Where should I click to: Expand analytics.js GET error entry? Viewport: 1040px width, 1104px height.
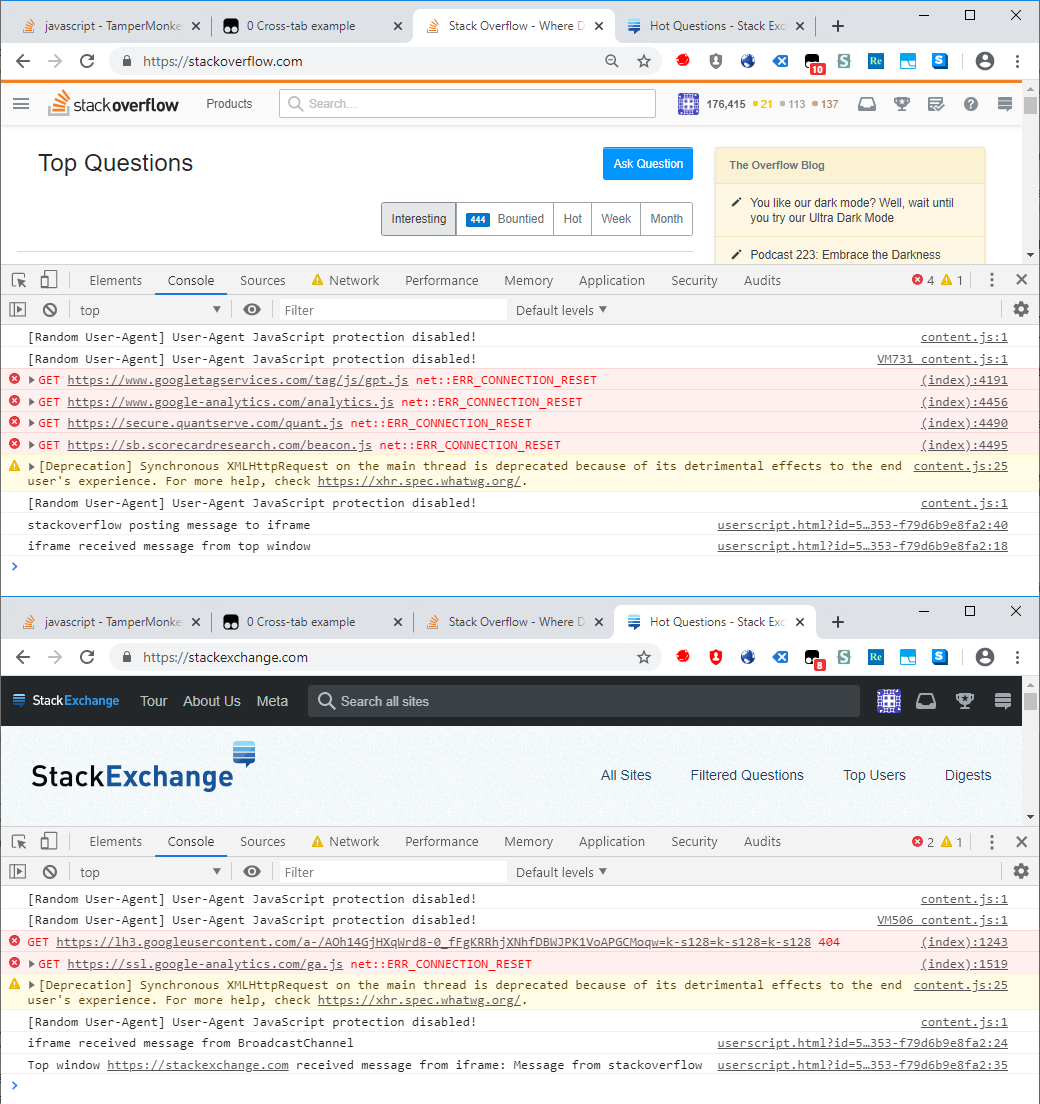32,402
